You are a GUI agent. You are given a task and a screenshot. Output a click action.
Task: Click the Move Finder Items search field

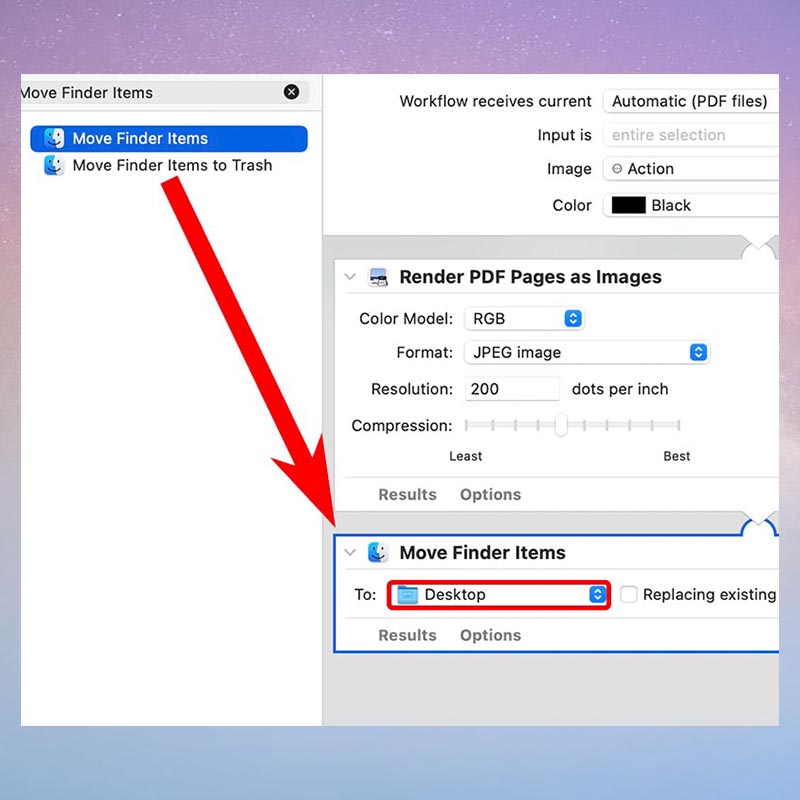coord(164,92)
